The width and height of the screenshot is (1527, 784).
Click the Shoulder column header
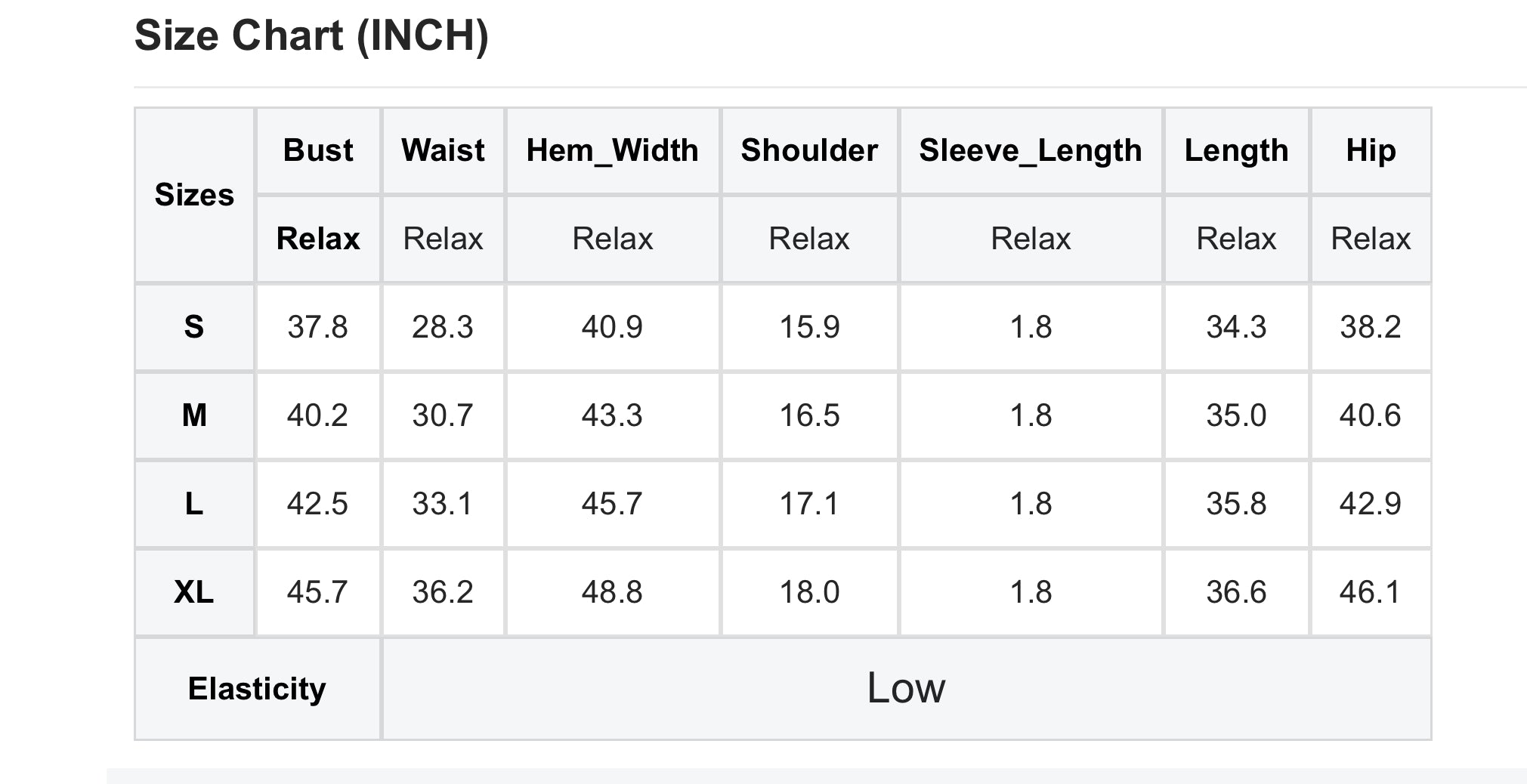809,150
